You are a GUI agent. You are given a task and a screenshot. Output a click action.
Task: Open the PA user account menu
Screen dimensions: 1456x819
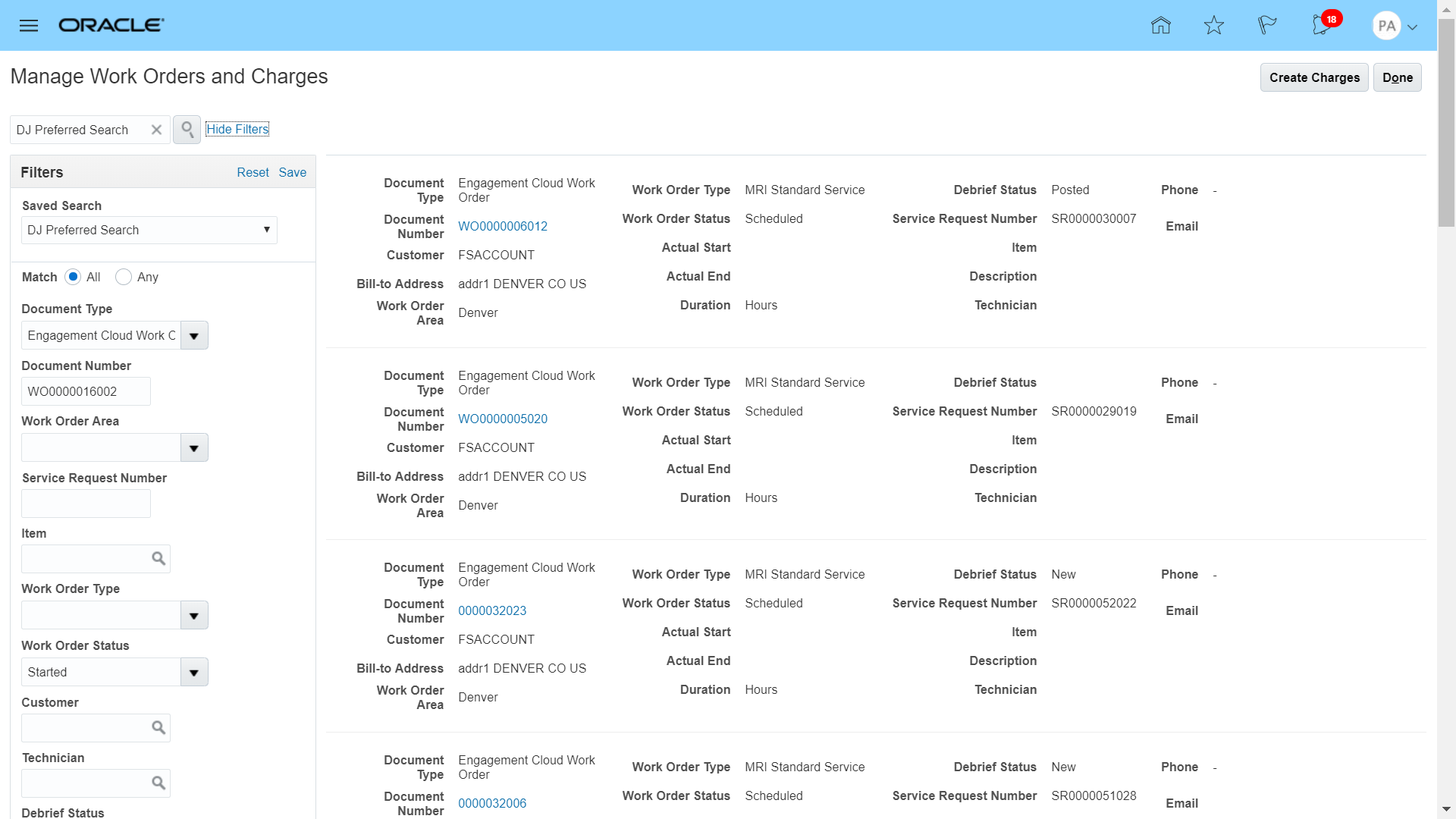1395,26
